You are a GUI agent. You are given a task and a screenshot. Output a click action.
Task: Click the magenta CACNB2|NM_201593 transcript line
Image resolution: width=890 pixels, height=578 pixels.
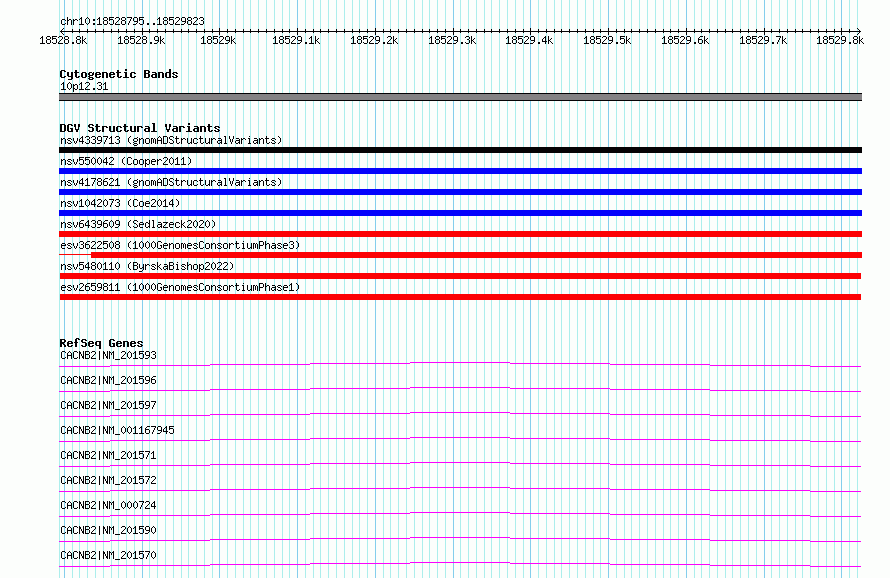(460, 364)
